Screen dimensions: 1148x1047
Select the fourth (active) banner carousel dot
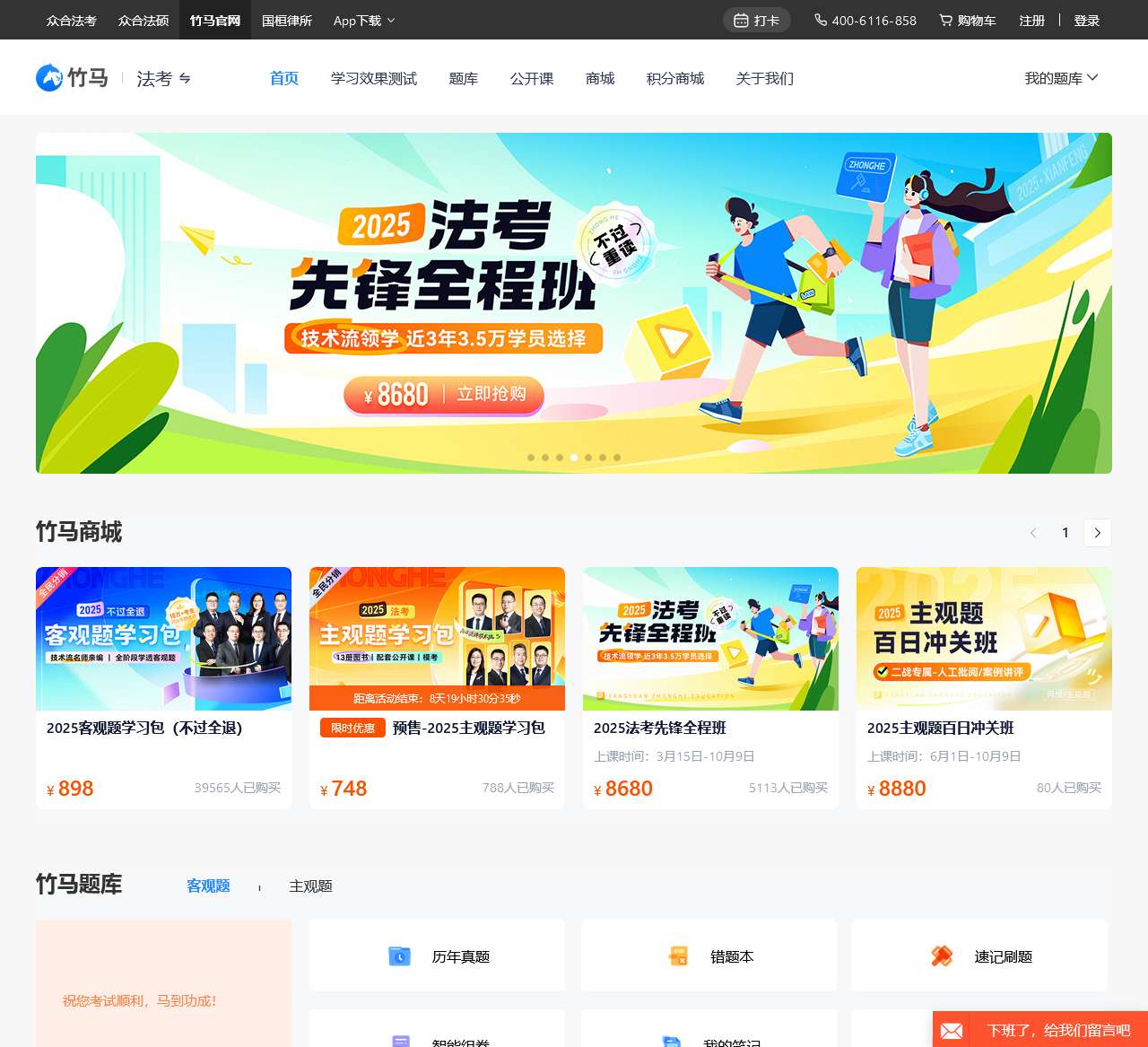[574, 458]
